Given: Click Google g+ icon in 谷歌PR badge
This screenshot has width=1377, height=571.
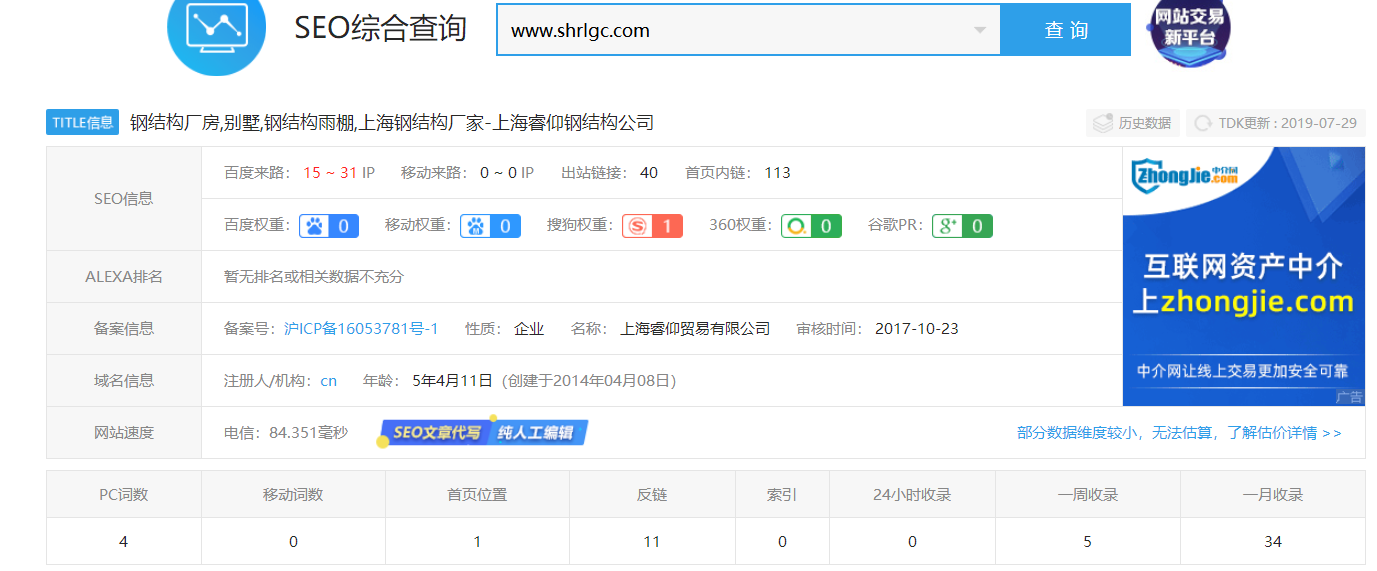Looking at the screenshot, I should coord(947,226).
